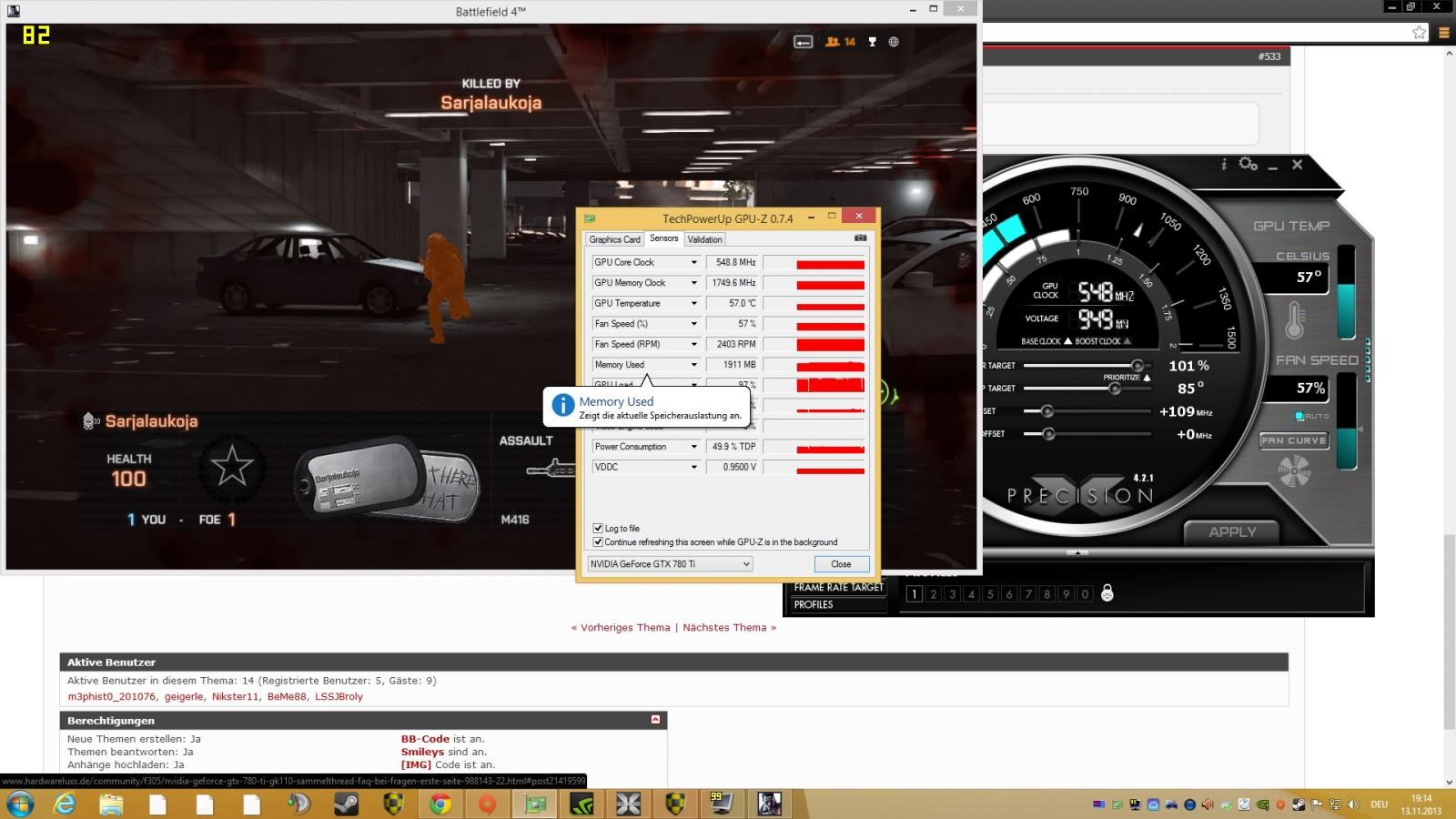Open Precision X settings gears icon
The height and width of the screenshot is (819, 1456).
1249,165
